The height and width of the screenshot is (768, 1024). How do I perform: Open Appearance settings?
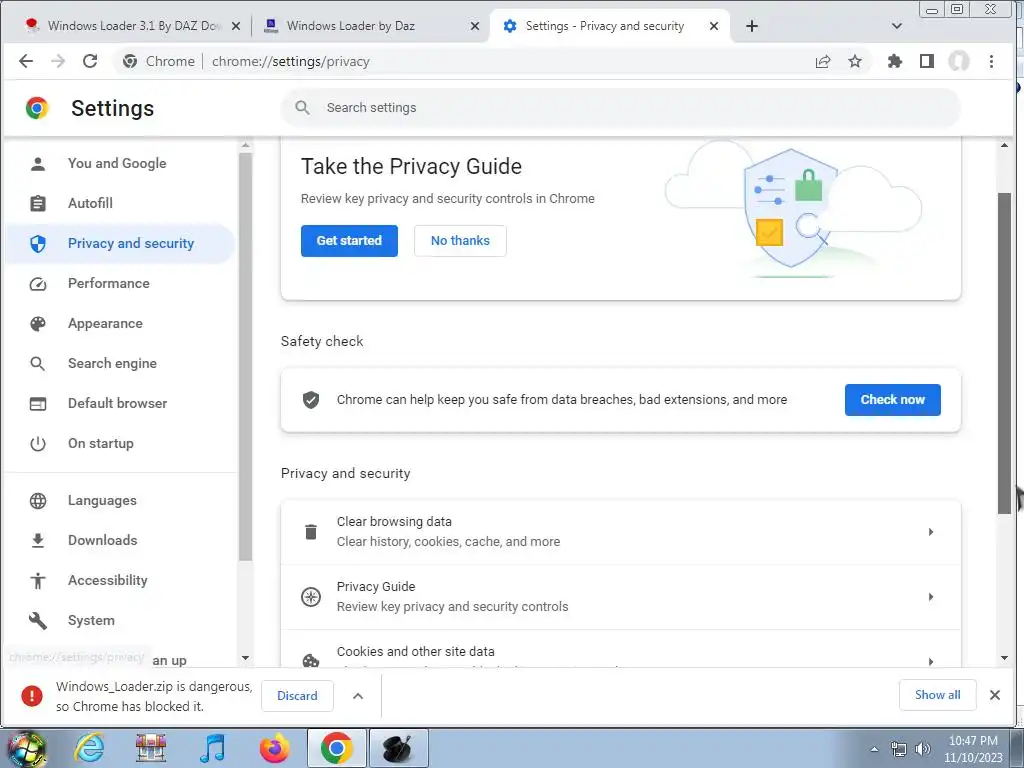(118, 323)
